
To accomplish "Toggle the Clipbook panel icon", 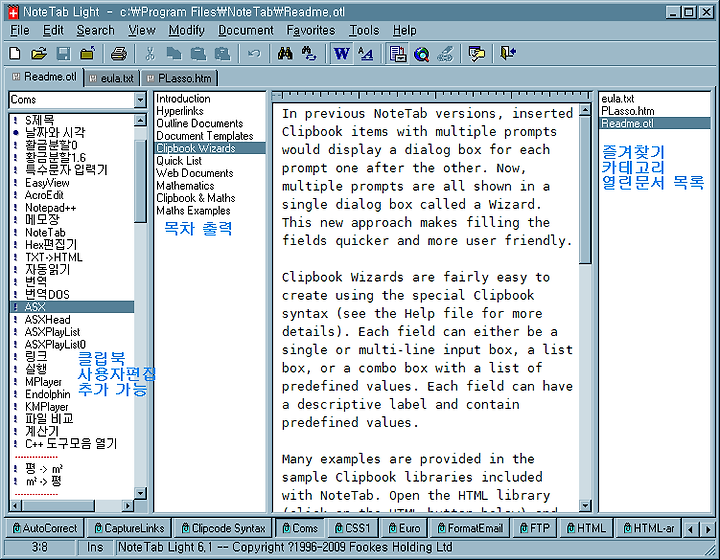I will (397, 54).
